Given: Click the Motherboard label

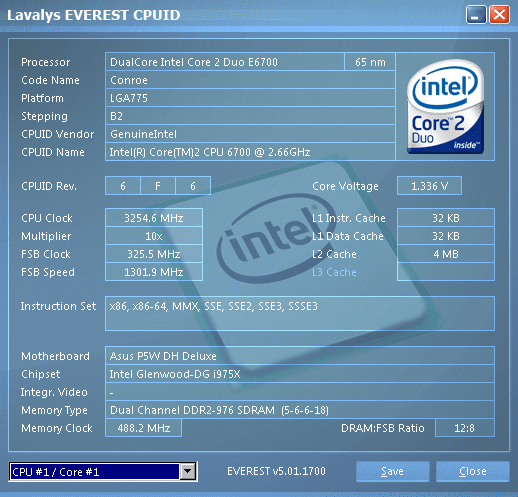Looking at the screenshot, I should (55, 356).
